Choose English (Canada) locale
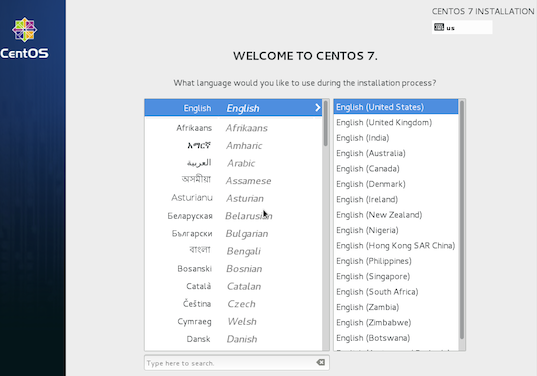The width and height of the screenshot is (537, 376). pos(396,168)
